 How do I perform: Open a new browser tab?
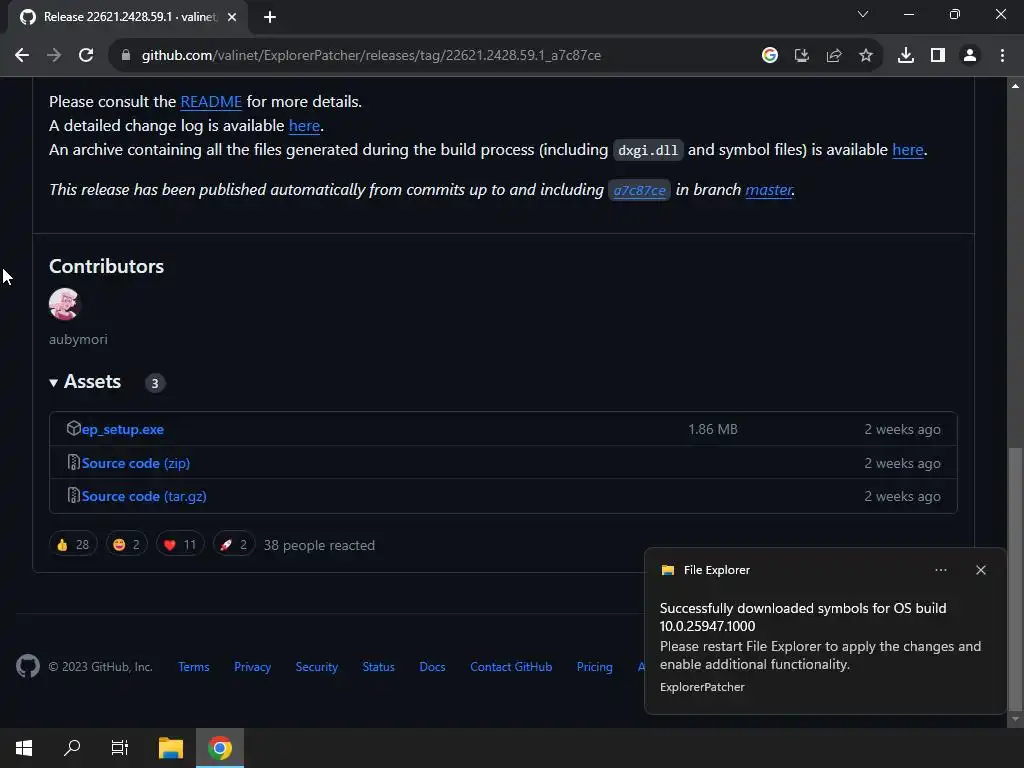(270, 17)
